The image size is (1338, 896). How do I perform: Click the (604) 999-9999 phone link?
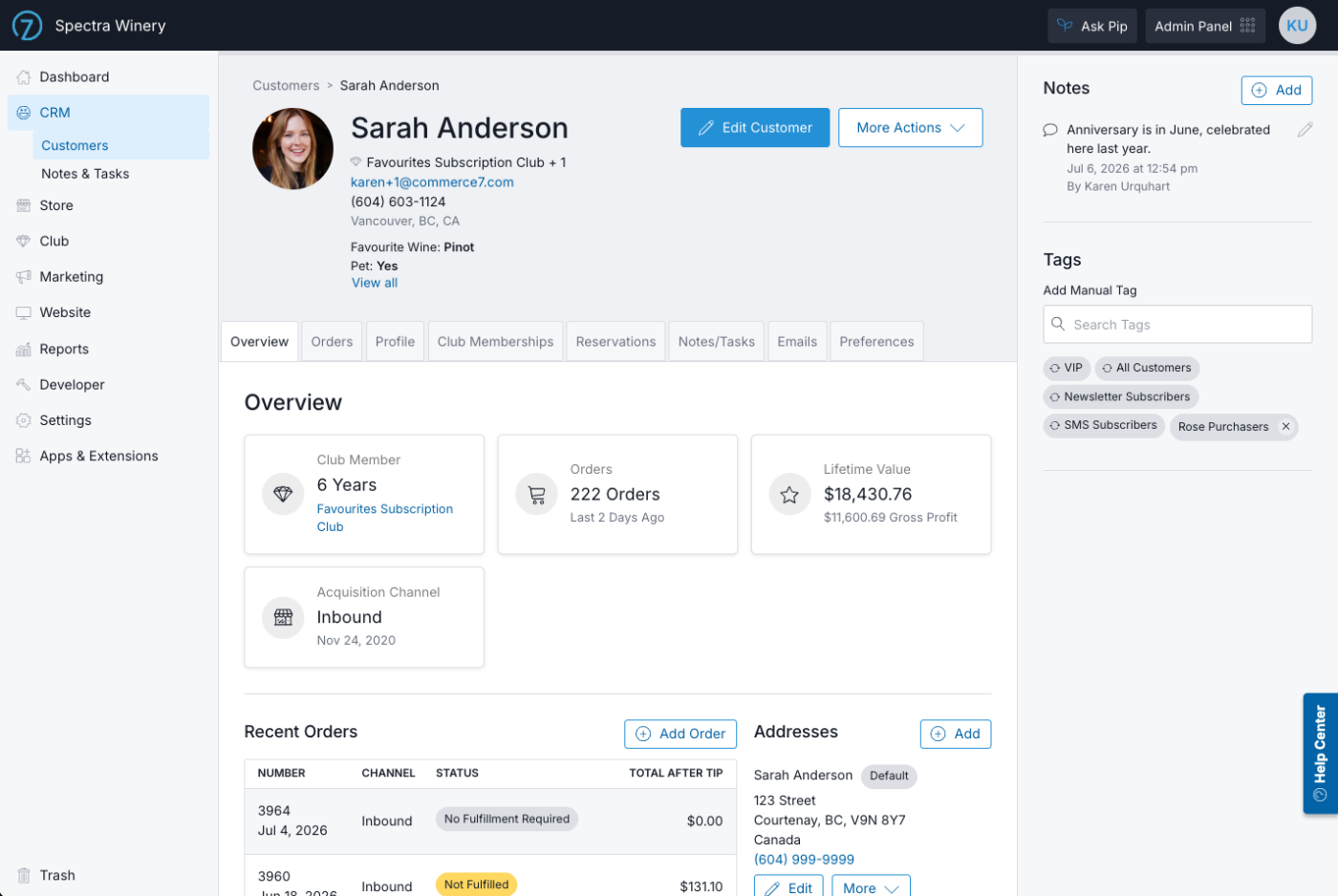804,860
